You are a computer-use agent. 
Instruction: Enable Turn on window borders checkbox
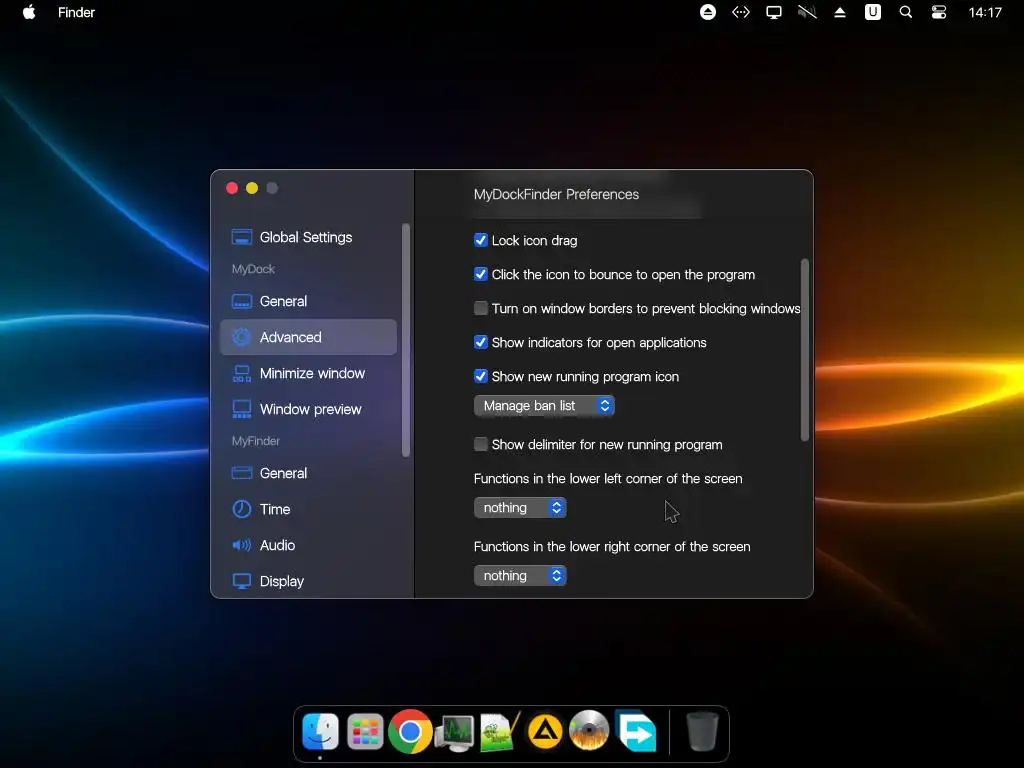click(x=481, y=308)
